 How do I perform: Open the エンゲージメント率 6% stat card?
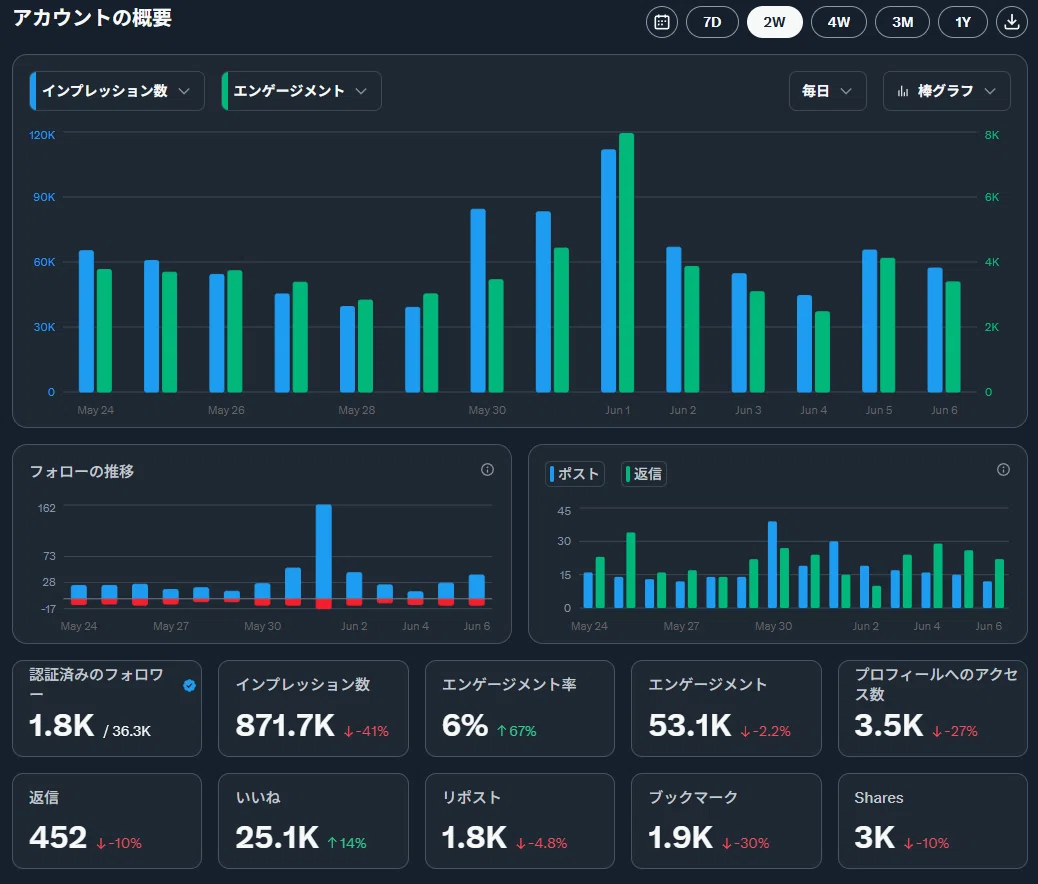click(x=520, y=709)
